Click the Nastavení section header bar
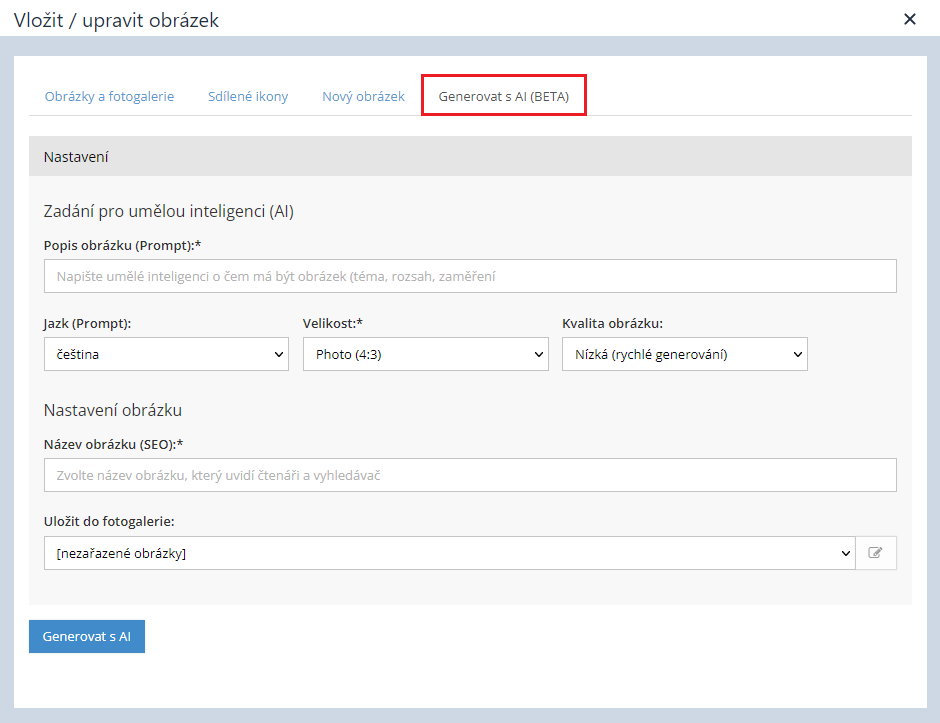The image size is (940, 723). coord(470,157)
